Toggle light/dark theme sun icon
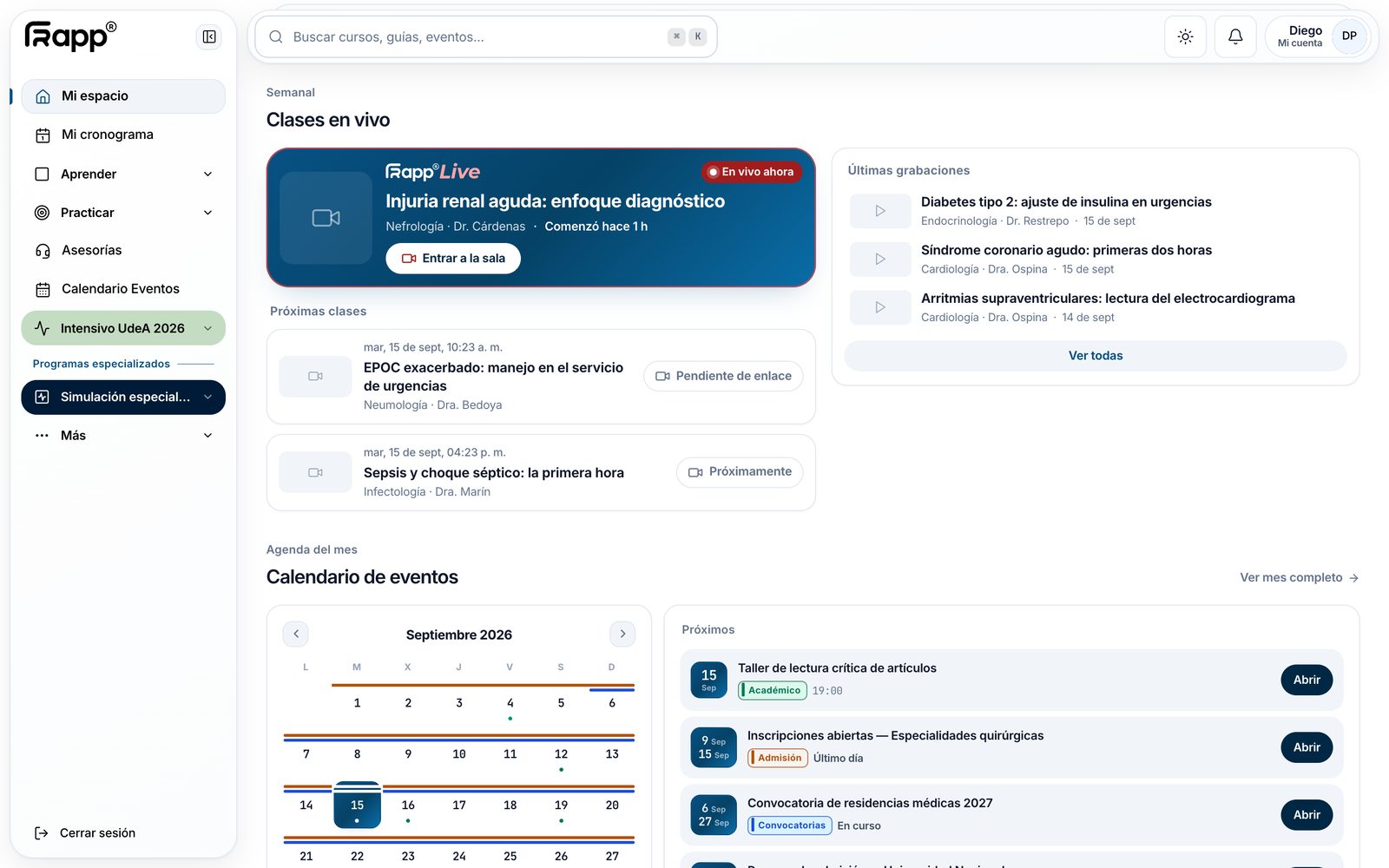Viewport: 1389px width, 868px height. [1185, 36]
